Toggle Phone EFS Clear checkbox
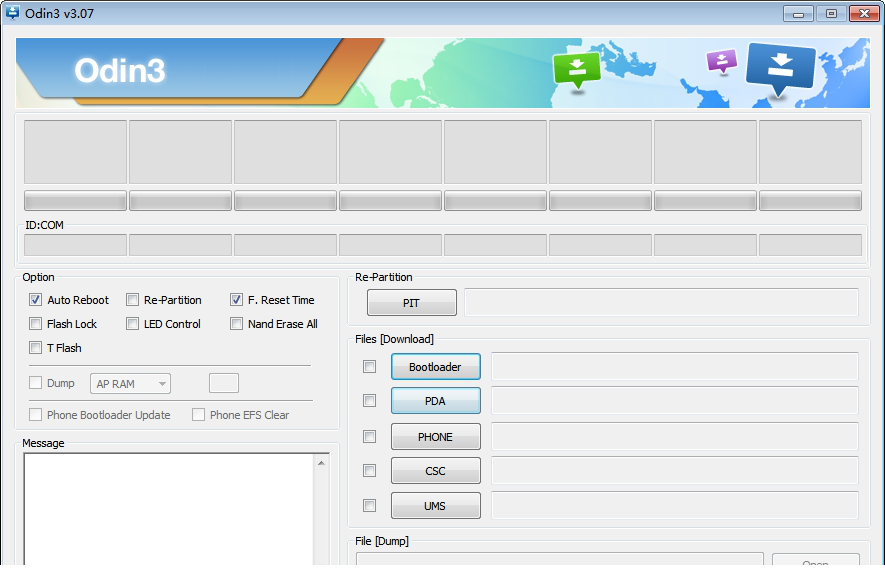 199,415
